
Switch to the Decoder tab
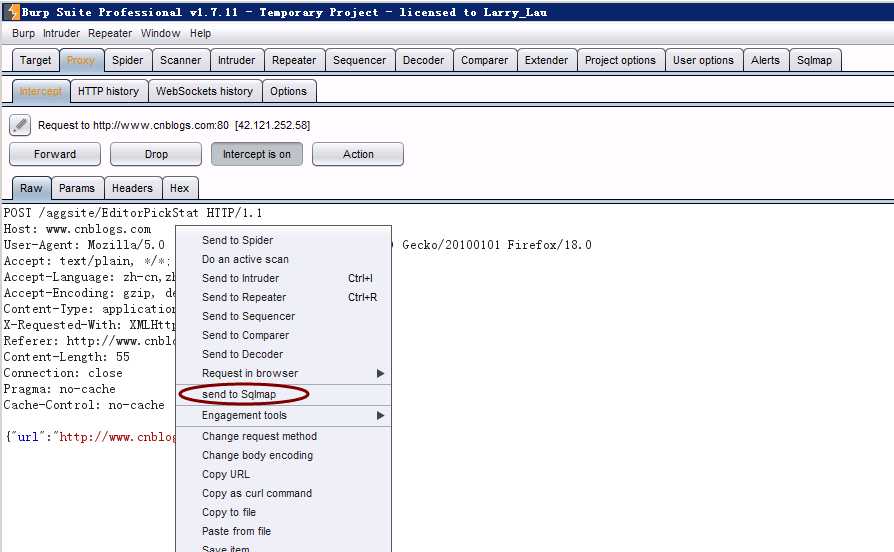(x=424, y=60)
